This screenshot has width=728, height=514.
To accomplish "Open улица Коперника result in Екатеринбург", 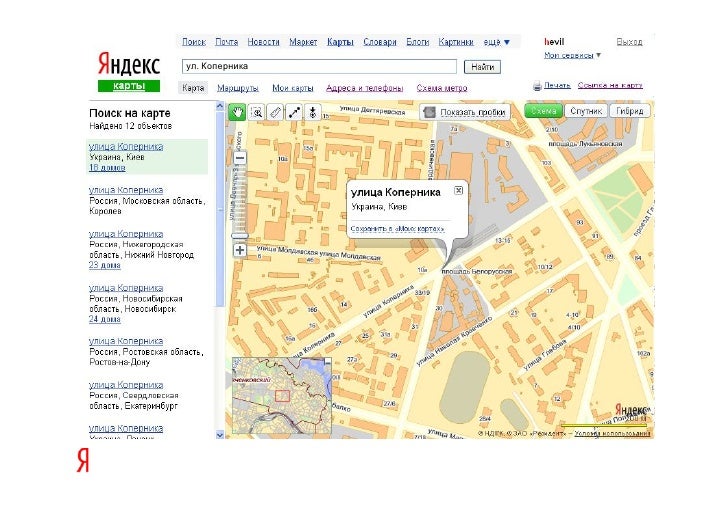I will 126,385.
